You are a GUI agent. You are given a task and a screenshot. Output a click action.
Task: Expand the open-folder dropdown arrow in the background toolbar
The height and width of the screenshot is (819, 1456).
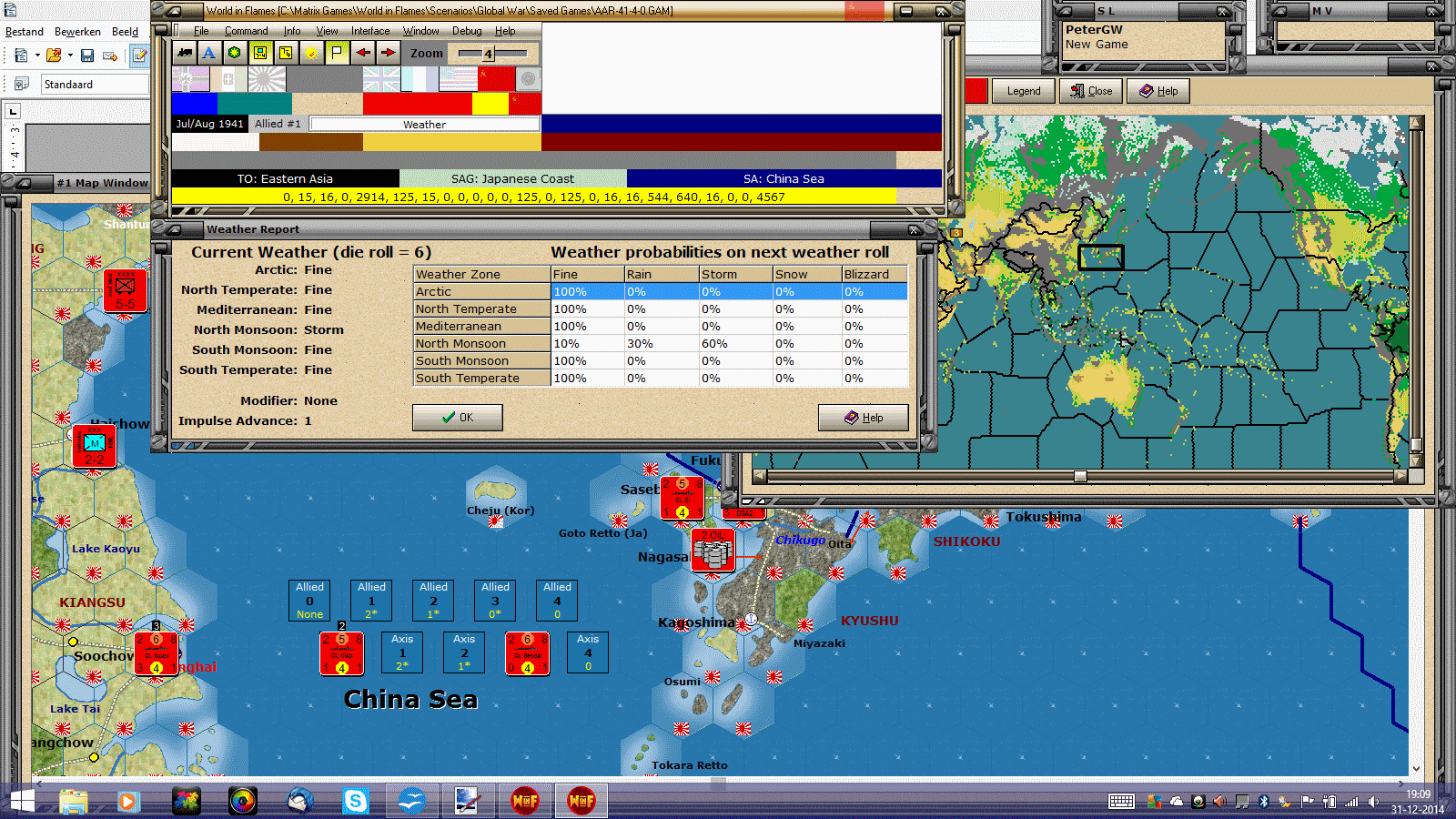pos(70,56)
